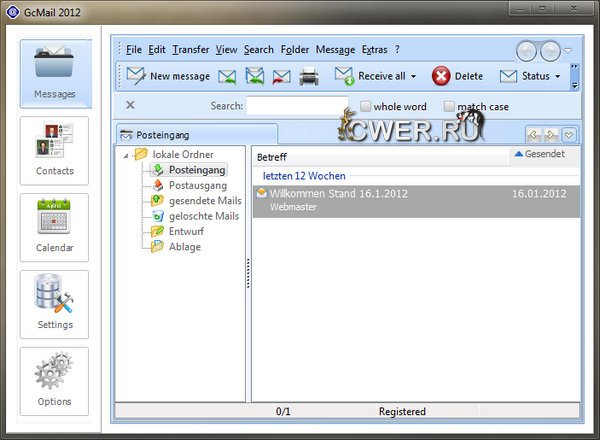Click the printer icon in toolbar

tap(309, 76)
